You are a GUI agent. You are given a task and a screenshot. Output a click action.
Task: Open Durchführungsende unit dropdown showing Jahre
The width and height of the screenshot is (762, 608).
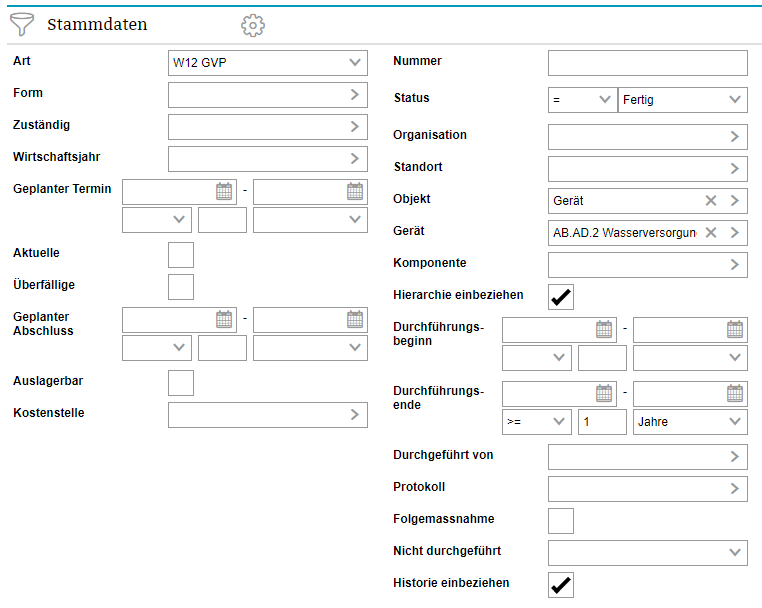coord(690,421)
